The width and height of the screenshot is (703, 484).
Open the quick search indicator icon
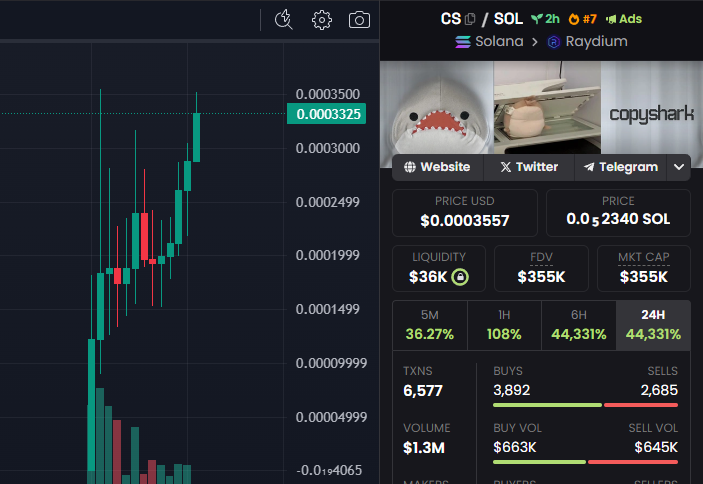[283, 20]
